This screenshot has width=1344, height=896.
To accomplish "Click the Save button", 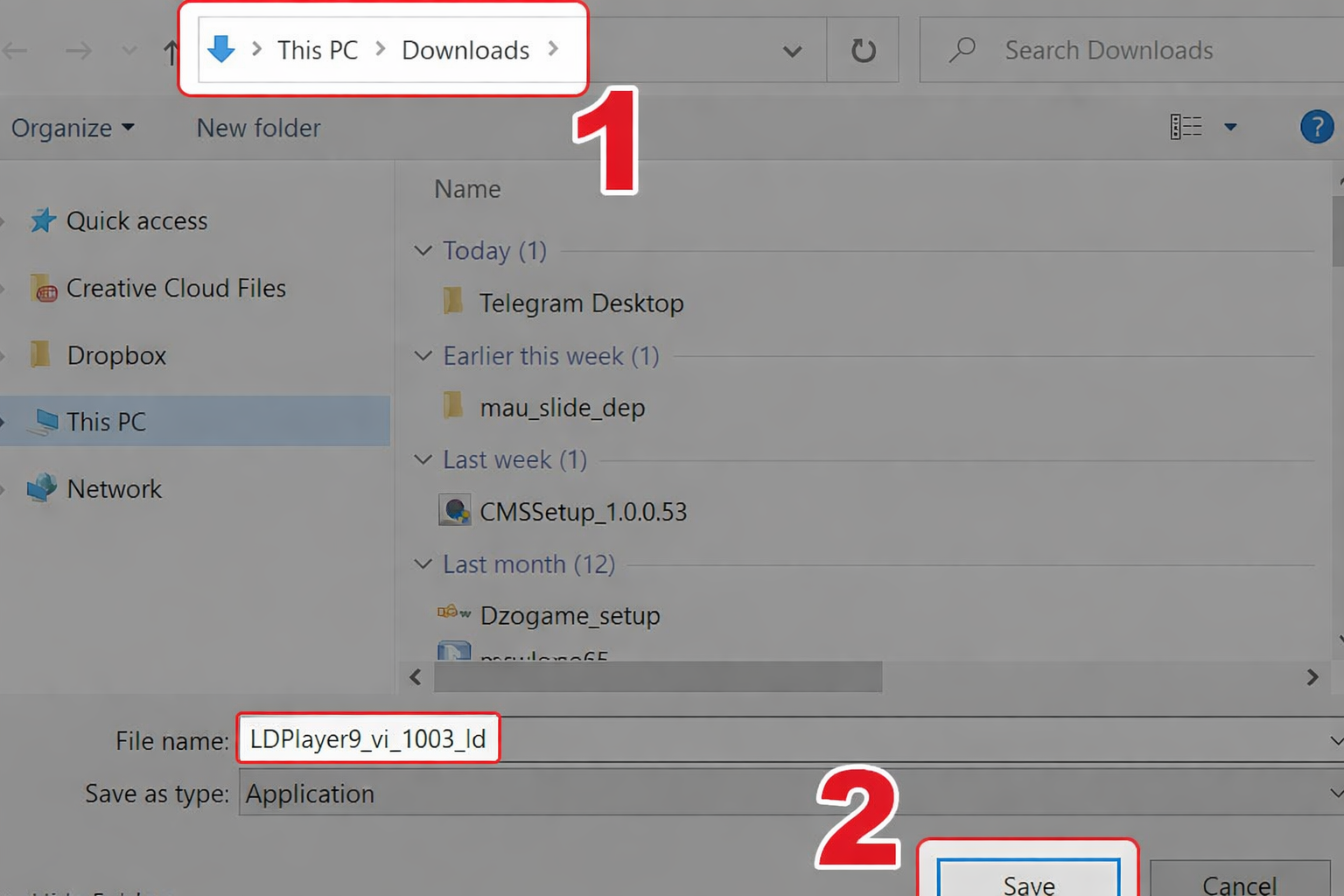I will click(x=1028, y=882).
